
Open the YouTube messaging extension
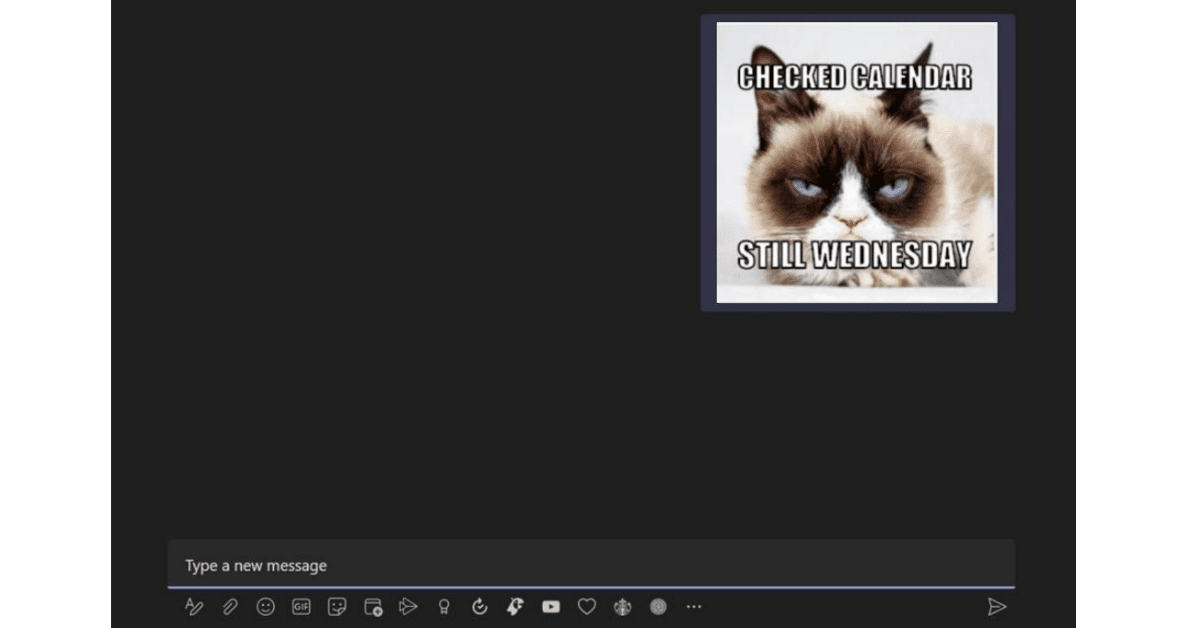click(x=551, y=607)
